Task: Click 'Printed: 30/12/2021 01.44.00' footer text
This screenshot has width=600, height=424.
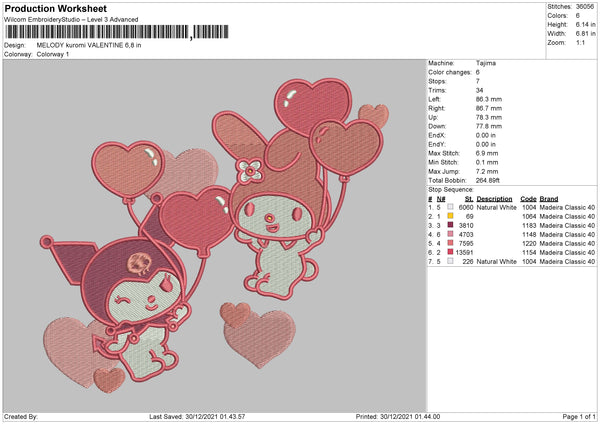Action: coord(398,417)
